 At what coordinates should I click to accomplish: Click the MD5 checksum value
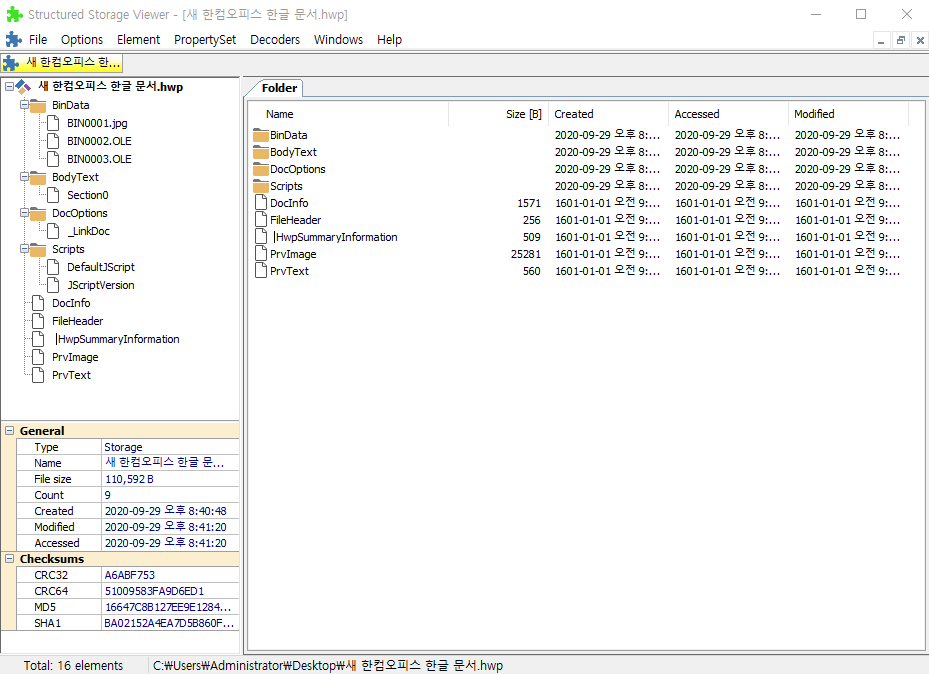pyautogui.click(x=168, y=607)
